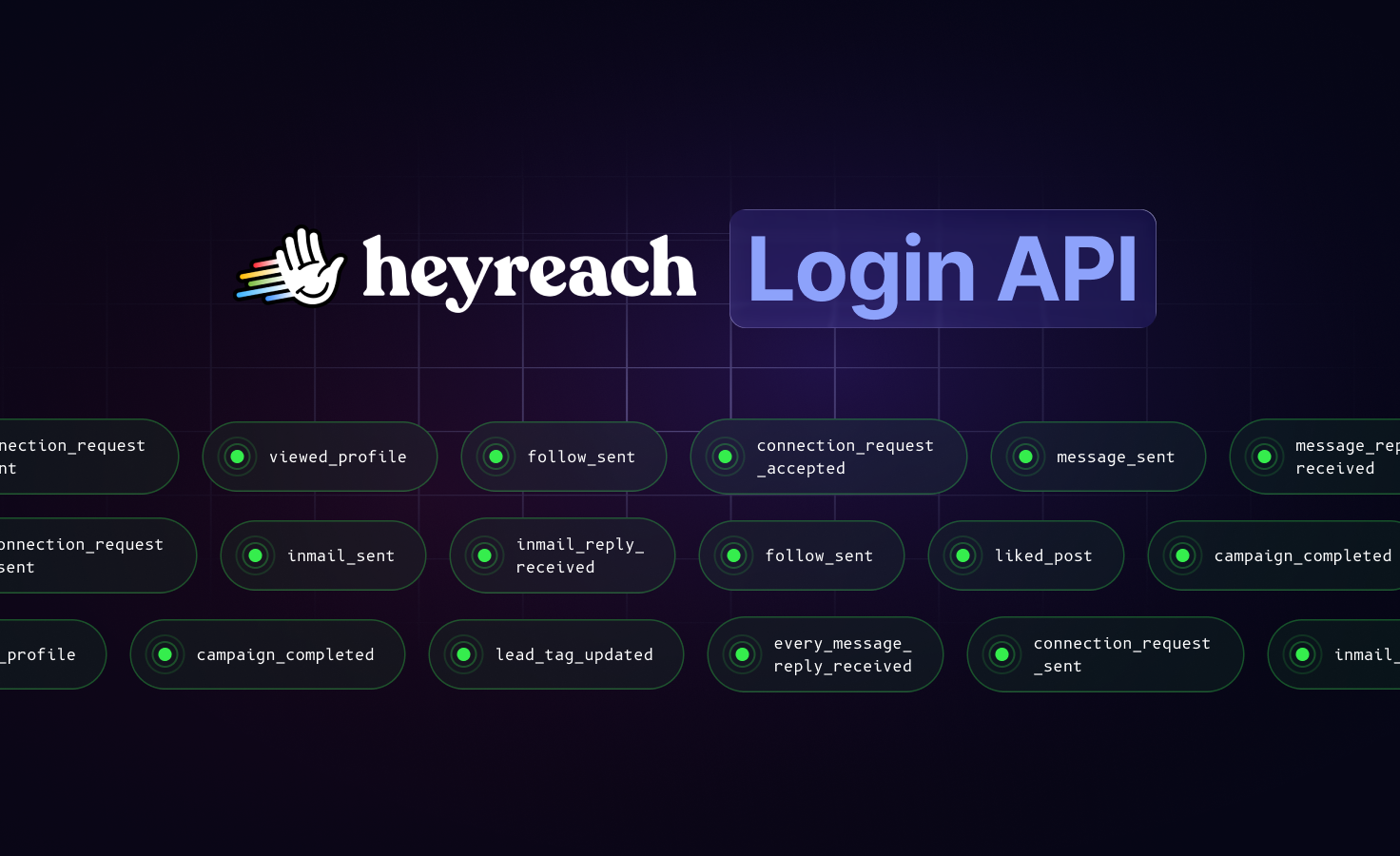Select the message_sent label
Screen dimensions: 1400x856
click(1116, 457)
